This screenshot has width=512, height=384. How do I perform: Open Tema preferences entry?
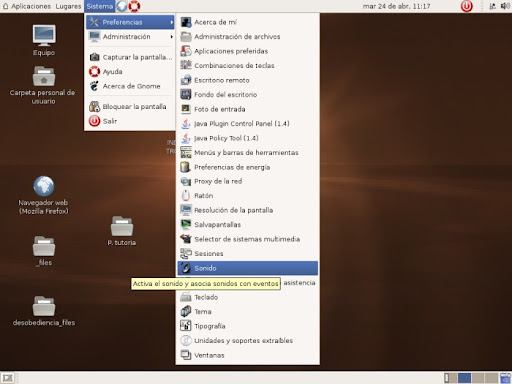pos(248,311)
